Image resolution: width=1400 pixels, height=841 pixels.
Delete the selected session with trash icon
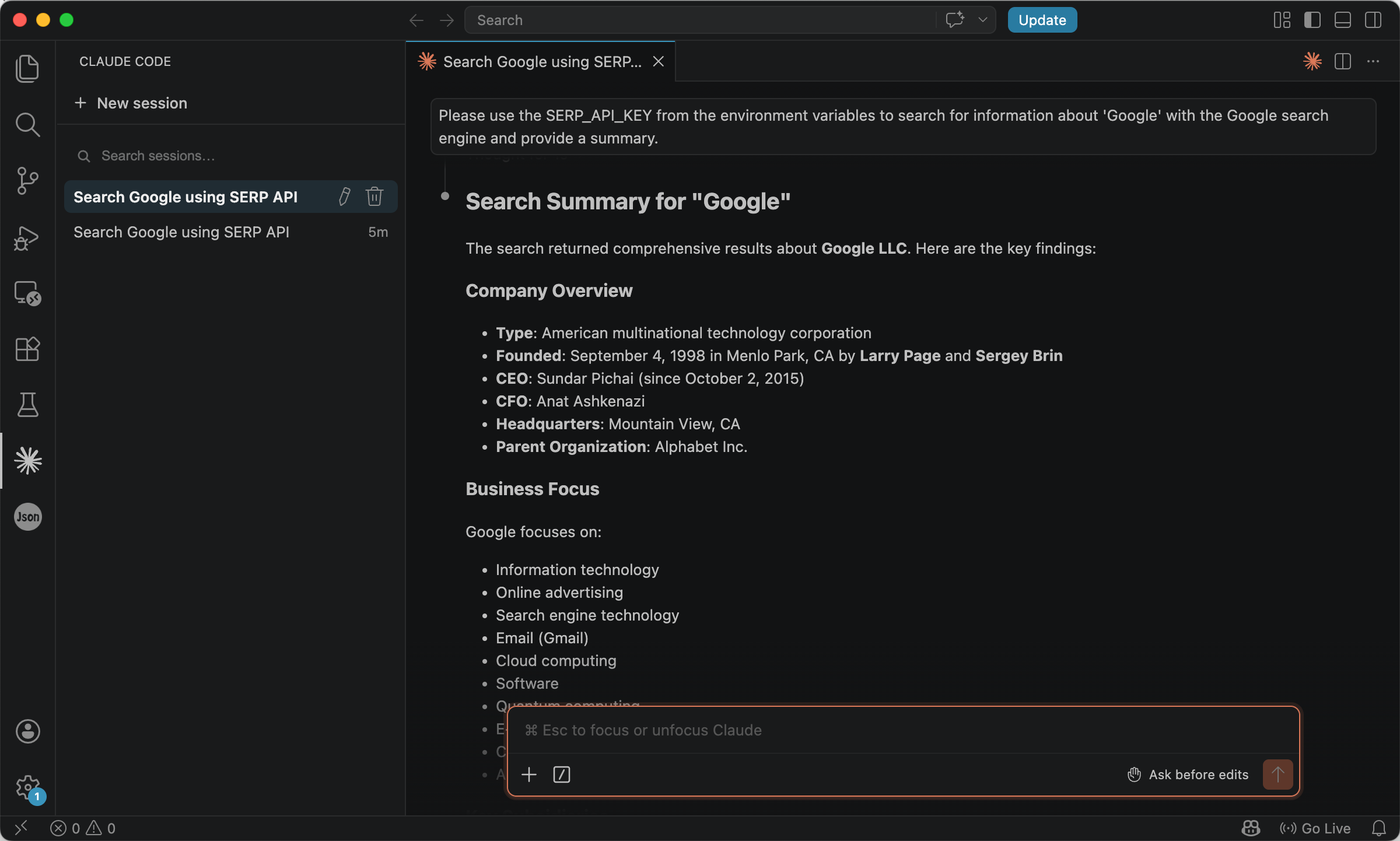[374, 197]
